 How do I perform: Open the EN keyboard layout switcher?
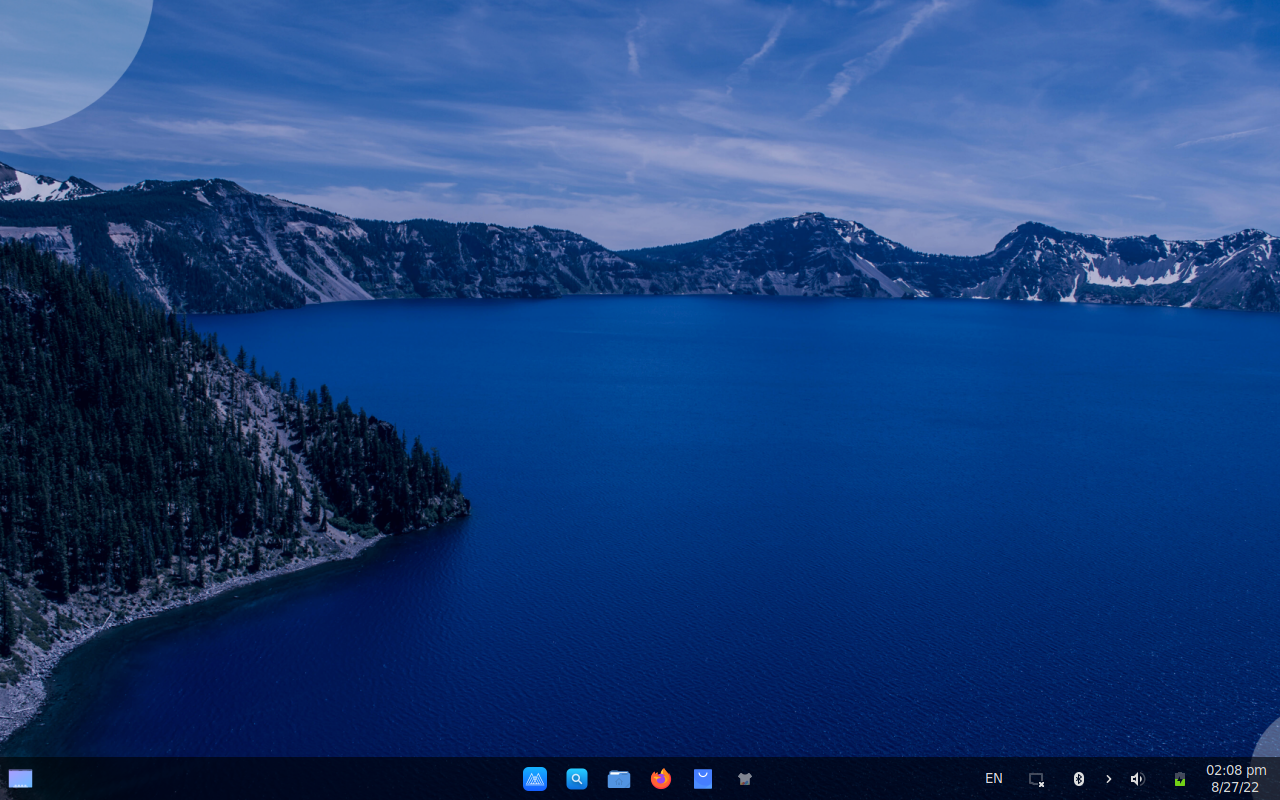coord(993,778)
